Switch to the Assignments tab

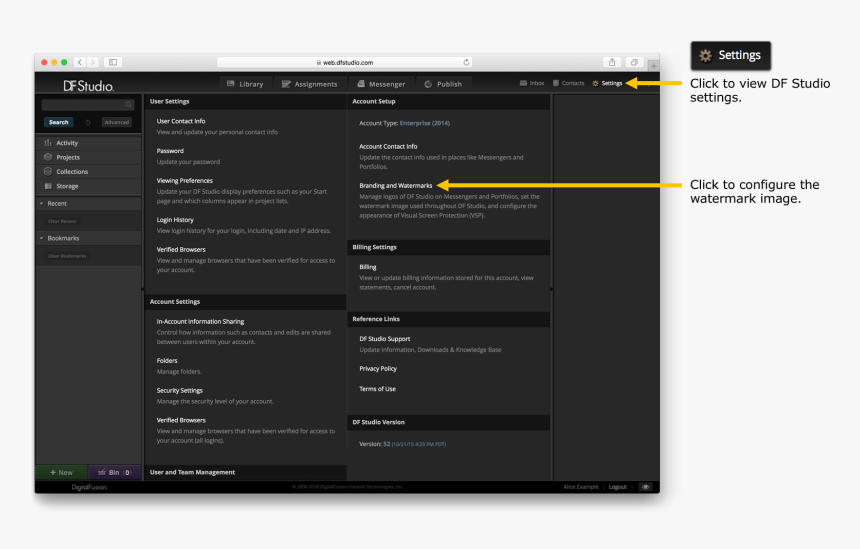(x=310, y=84)
